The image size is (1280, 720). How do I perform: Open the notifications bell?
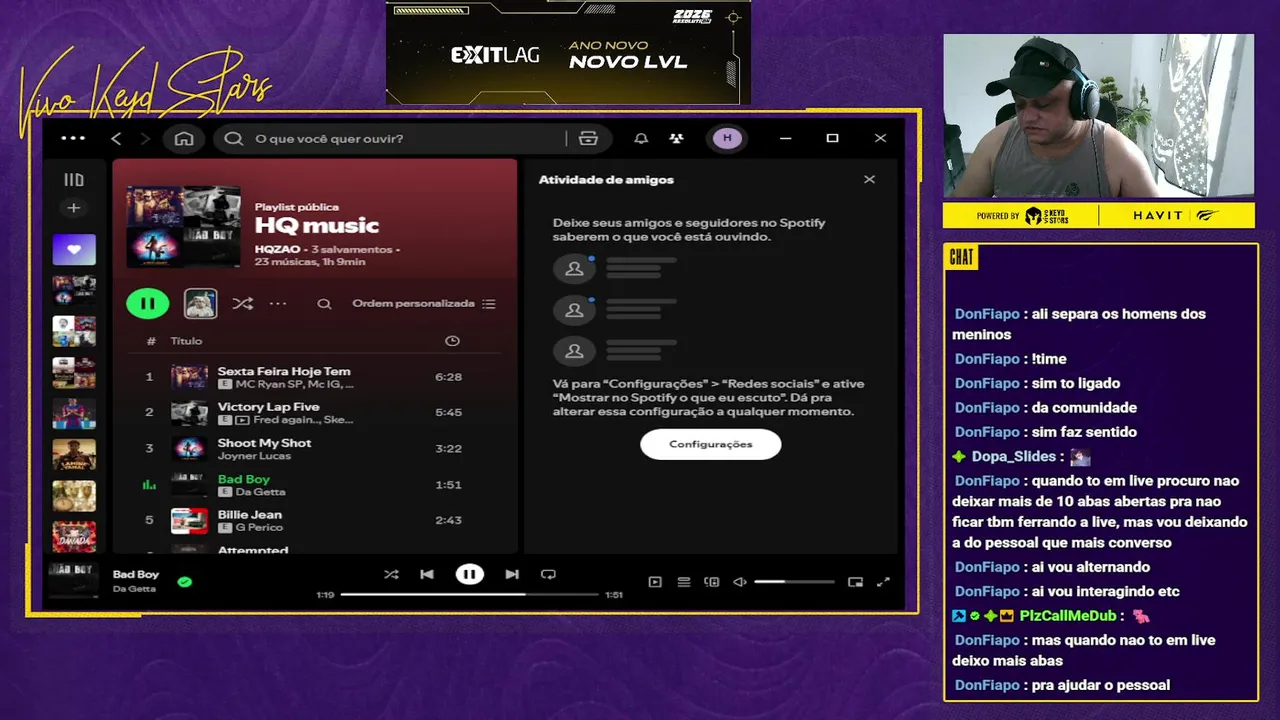click(641, 138)
